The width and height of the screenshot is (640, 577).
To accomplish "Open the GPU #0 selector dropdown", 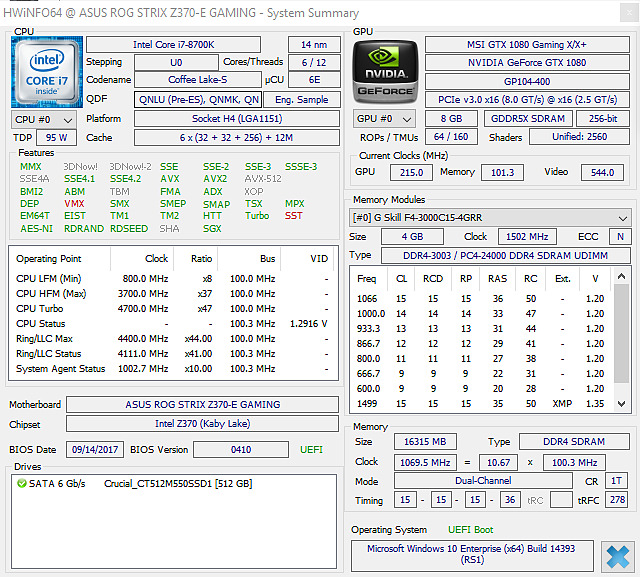I will pyautogui.click(x=384, y=119).
